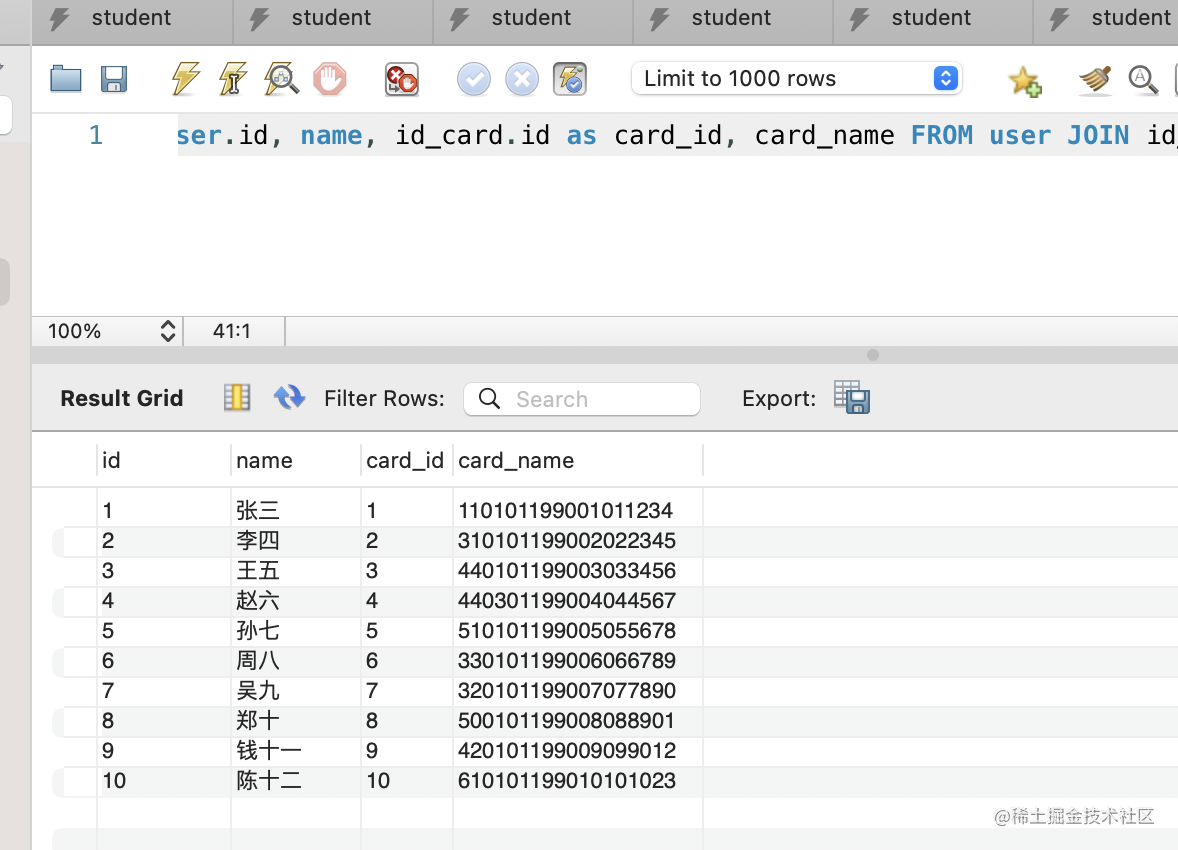Open the Limit to 1000 rows dropdown

(796, 78)
